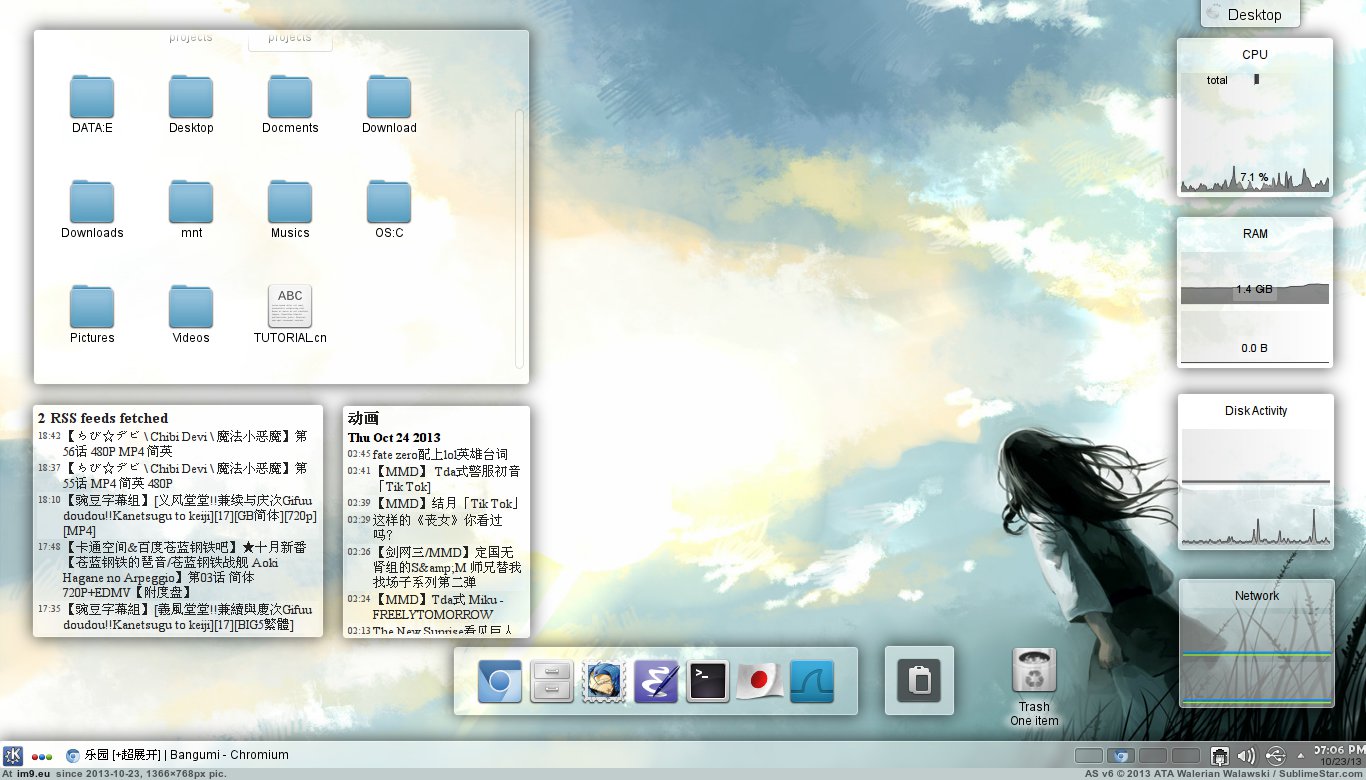Switch to the Chromium Bangumi taskbar window

pyautogui.click(x=177, y=755)
